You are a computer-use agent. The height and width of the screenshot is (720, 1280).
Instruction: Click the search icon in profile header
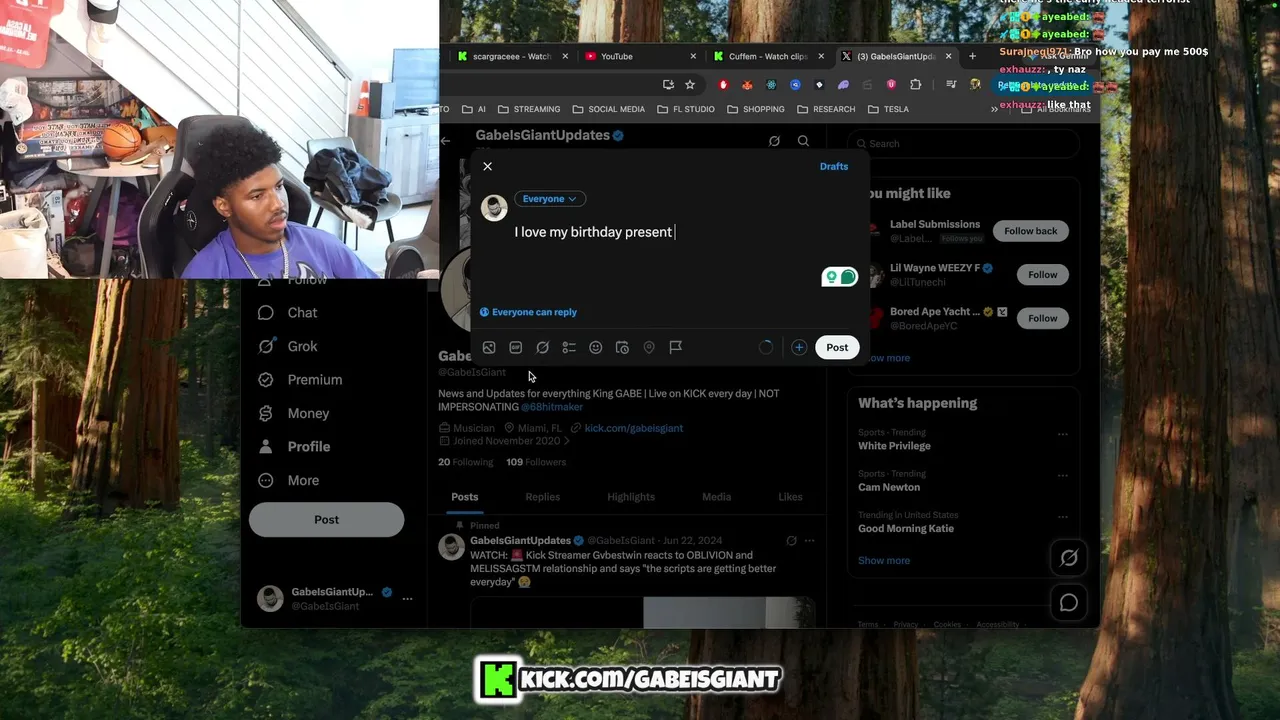803,141
